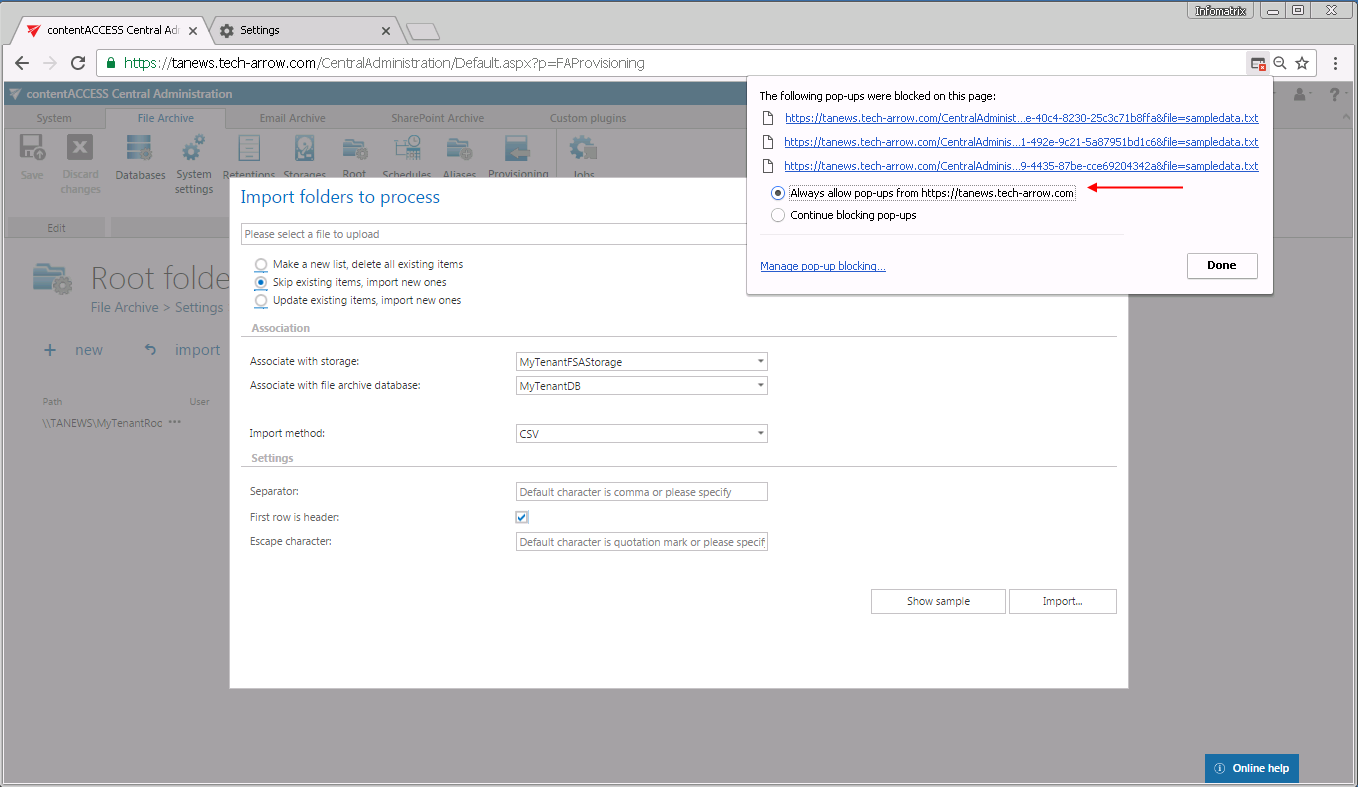Image resolution: width=1358 pixels, height=787 pixels.
Task: Click the pop-up blocked icon in address bar
Action: [1258, 63]
